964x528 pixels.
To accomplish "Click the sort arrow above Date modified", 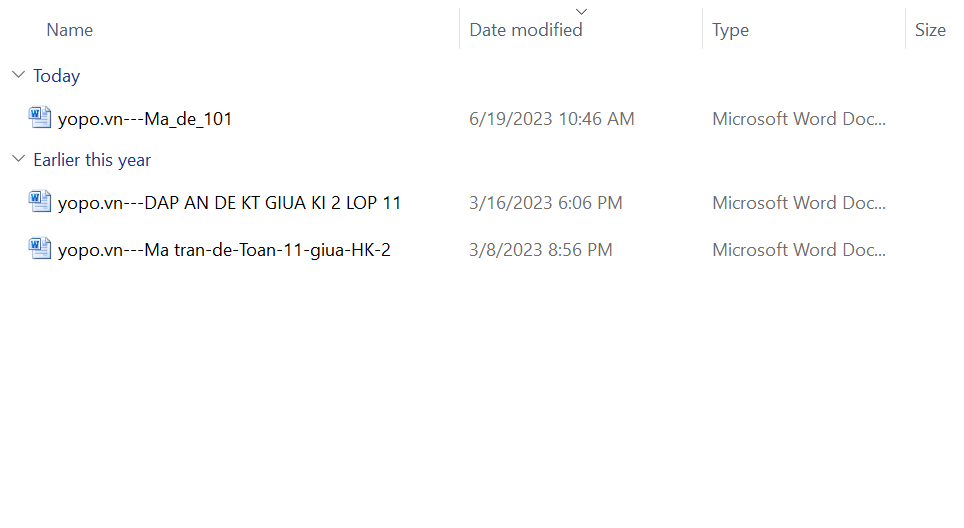I will (x=581, y=11).
